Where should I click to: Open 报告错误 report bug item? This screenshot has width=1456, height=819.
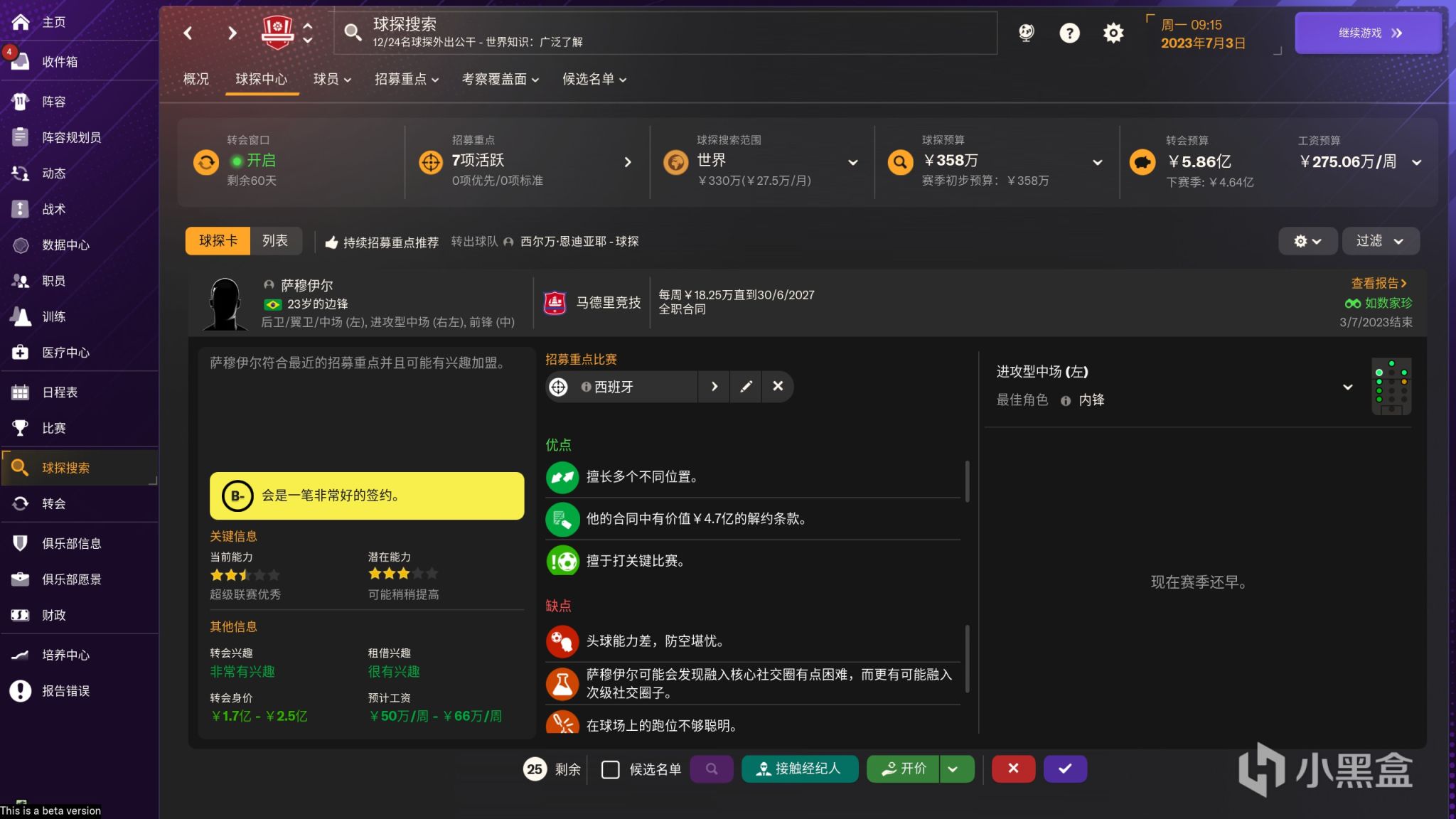79,691
